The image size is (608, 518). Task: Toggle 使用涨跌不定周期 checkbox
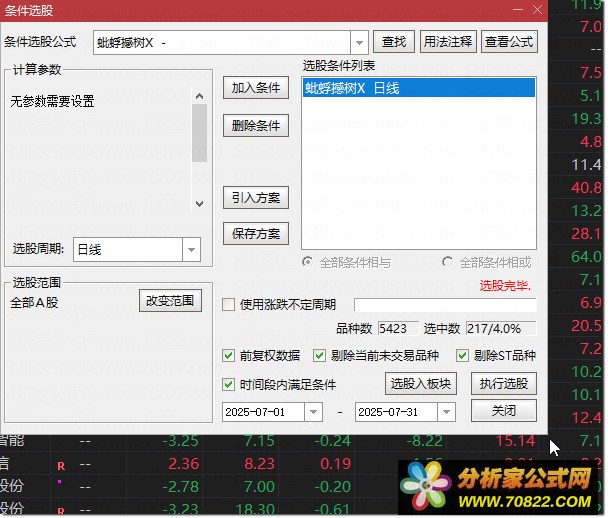click(228, 305)
